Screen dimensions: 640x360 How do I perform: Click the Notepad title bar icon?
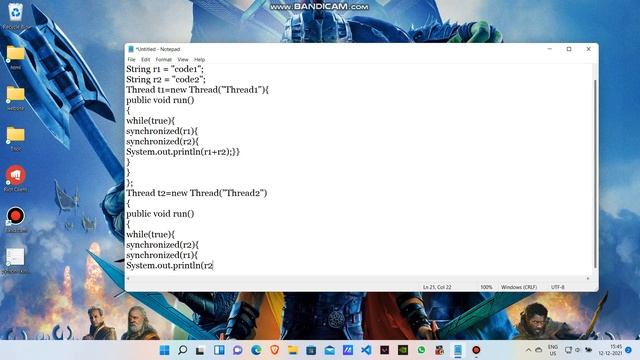(x=131, y=49)
